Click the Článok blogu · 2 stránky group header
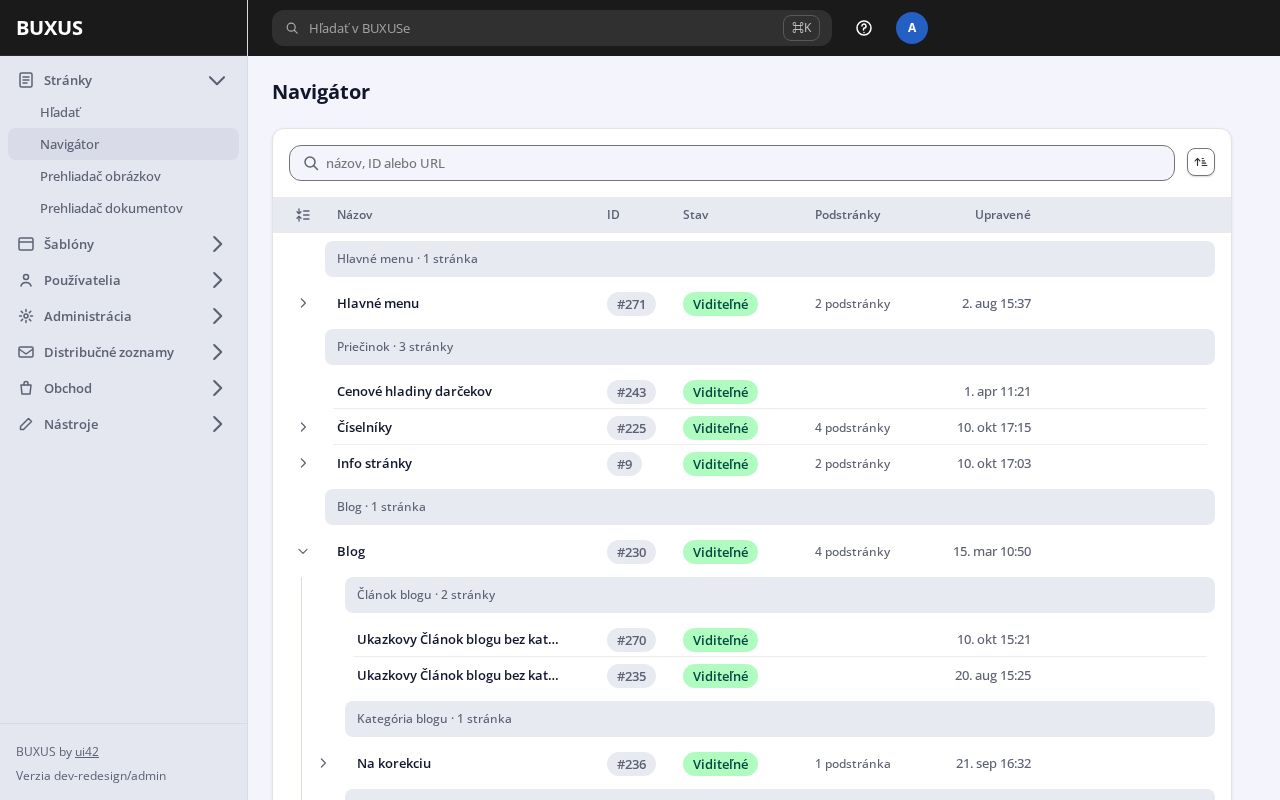 coord(780,595)
